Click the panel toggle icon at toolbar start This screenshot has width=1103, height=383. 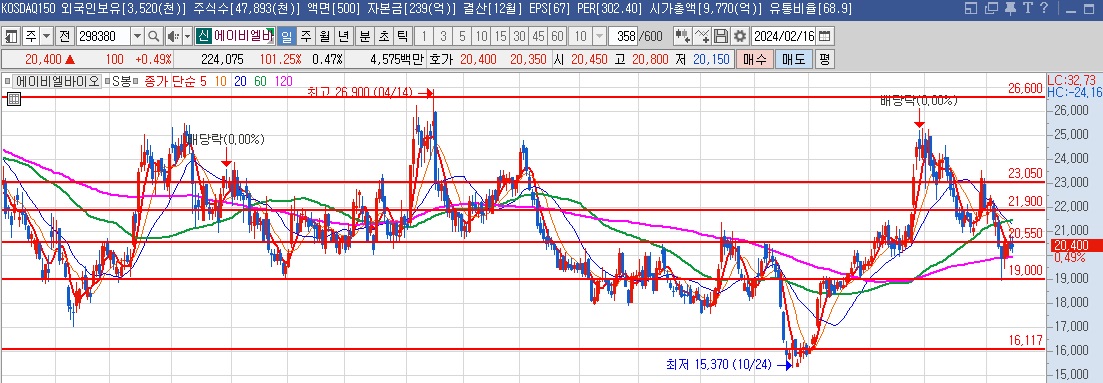(x=12, y=37)
